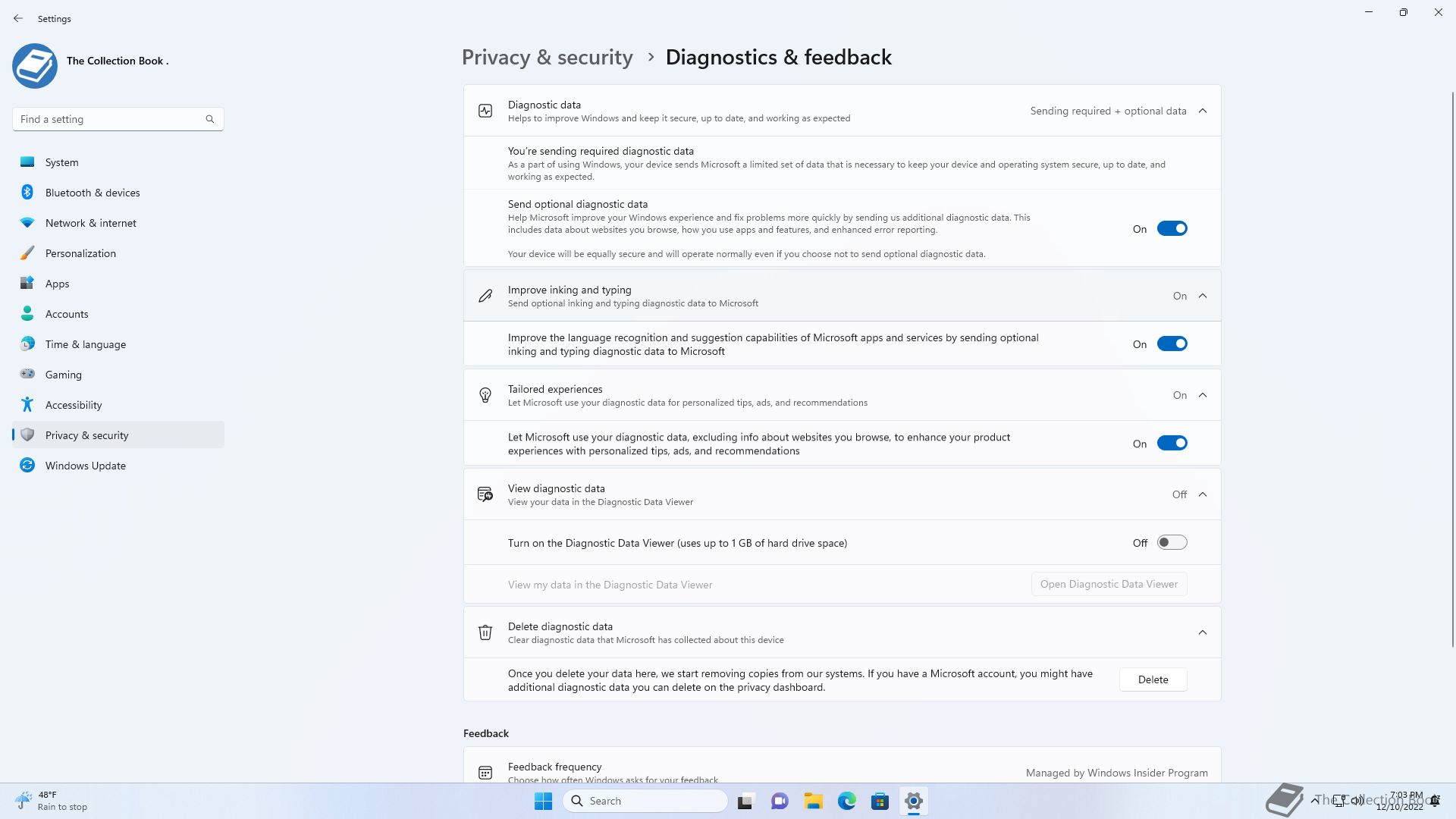Click the Diagnostic data pulse icon
Screen dimensions: 1456x819
tap(485, 111)
